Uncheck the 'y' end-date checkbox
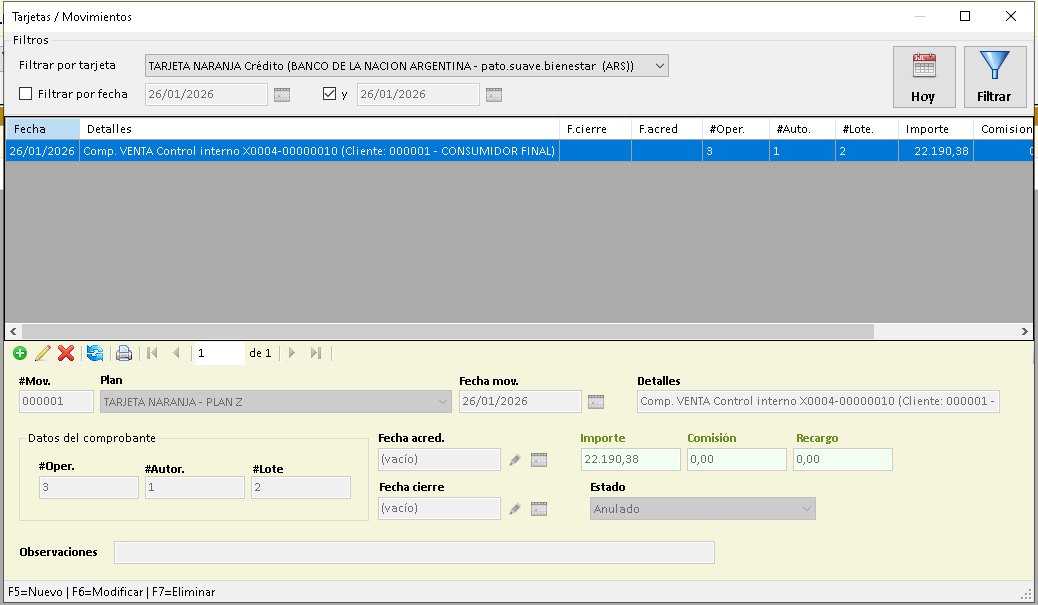The image size is (1038, 605). point(329,94)
